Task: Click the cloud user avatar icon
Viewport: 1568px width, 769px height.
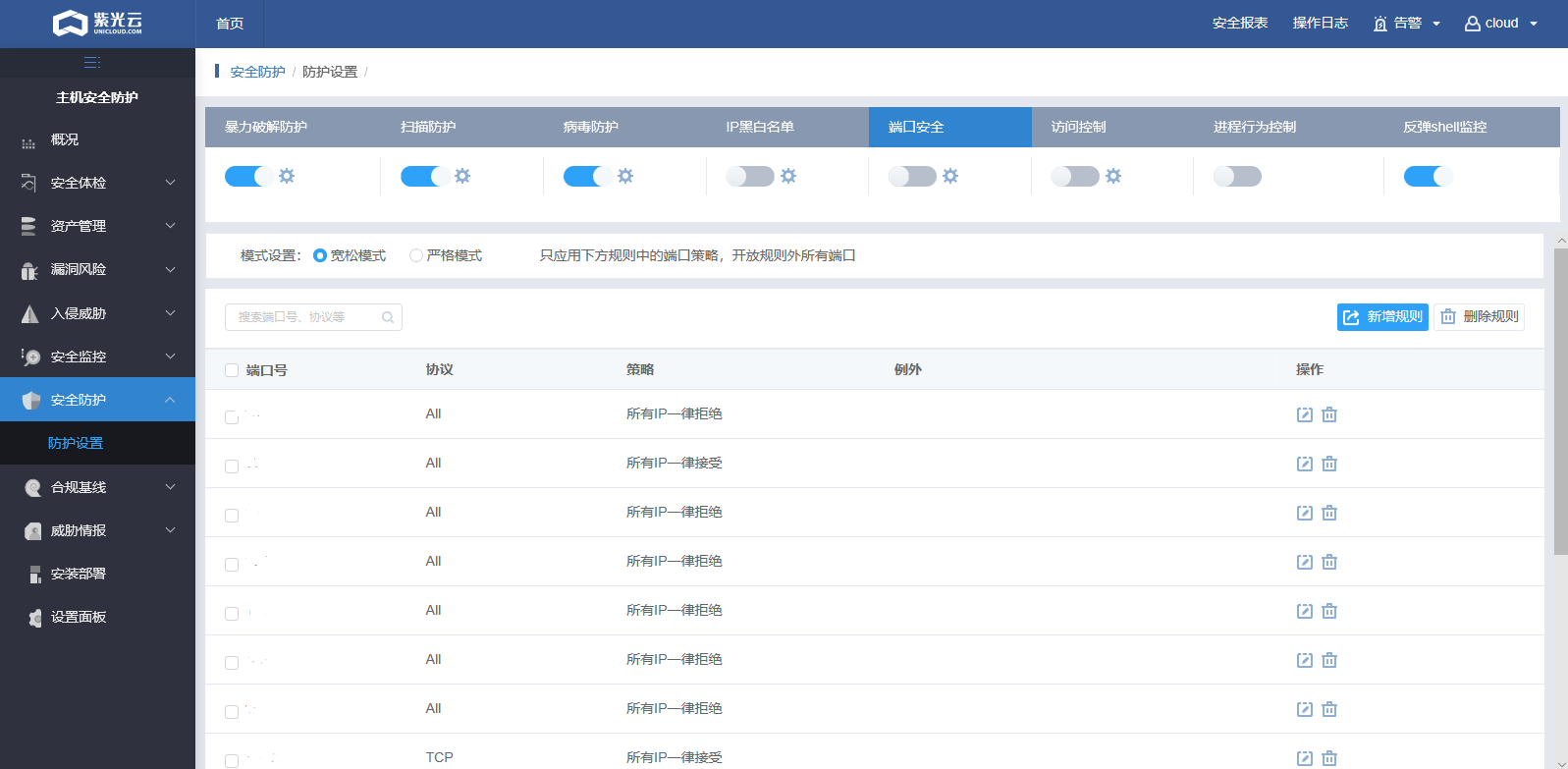Action: point(1472,24)
